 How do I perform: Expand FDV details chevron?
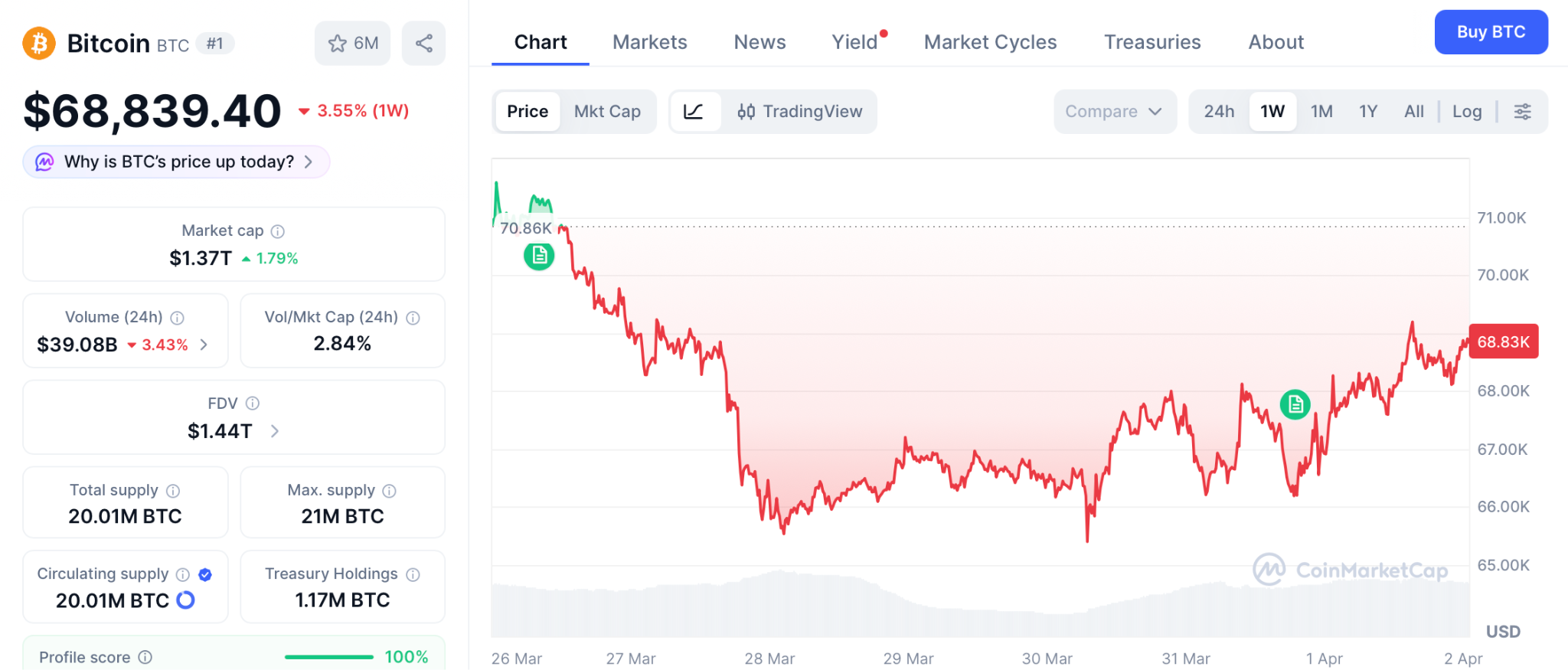click(x=275, y=432)
